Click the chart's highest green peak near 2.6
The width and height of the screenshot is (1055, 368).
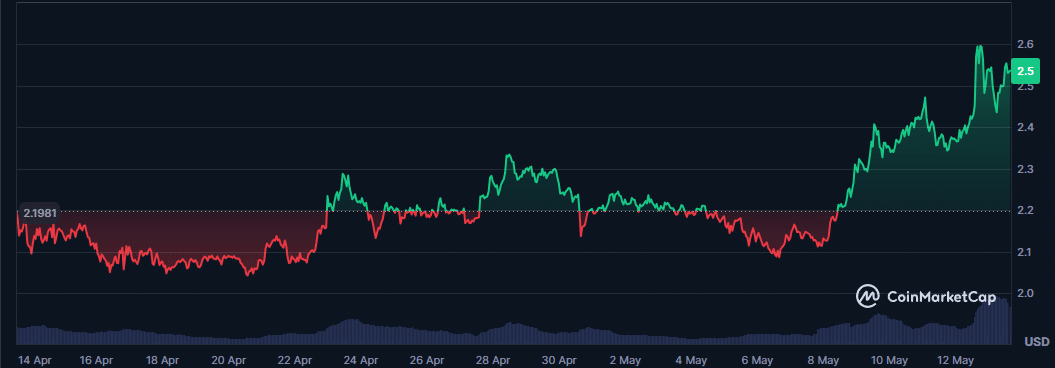[979, 47]
